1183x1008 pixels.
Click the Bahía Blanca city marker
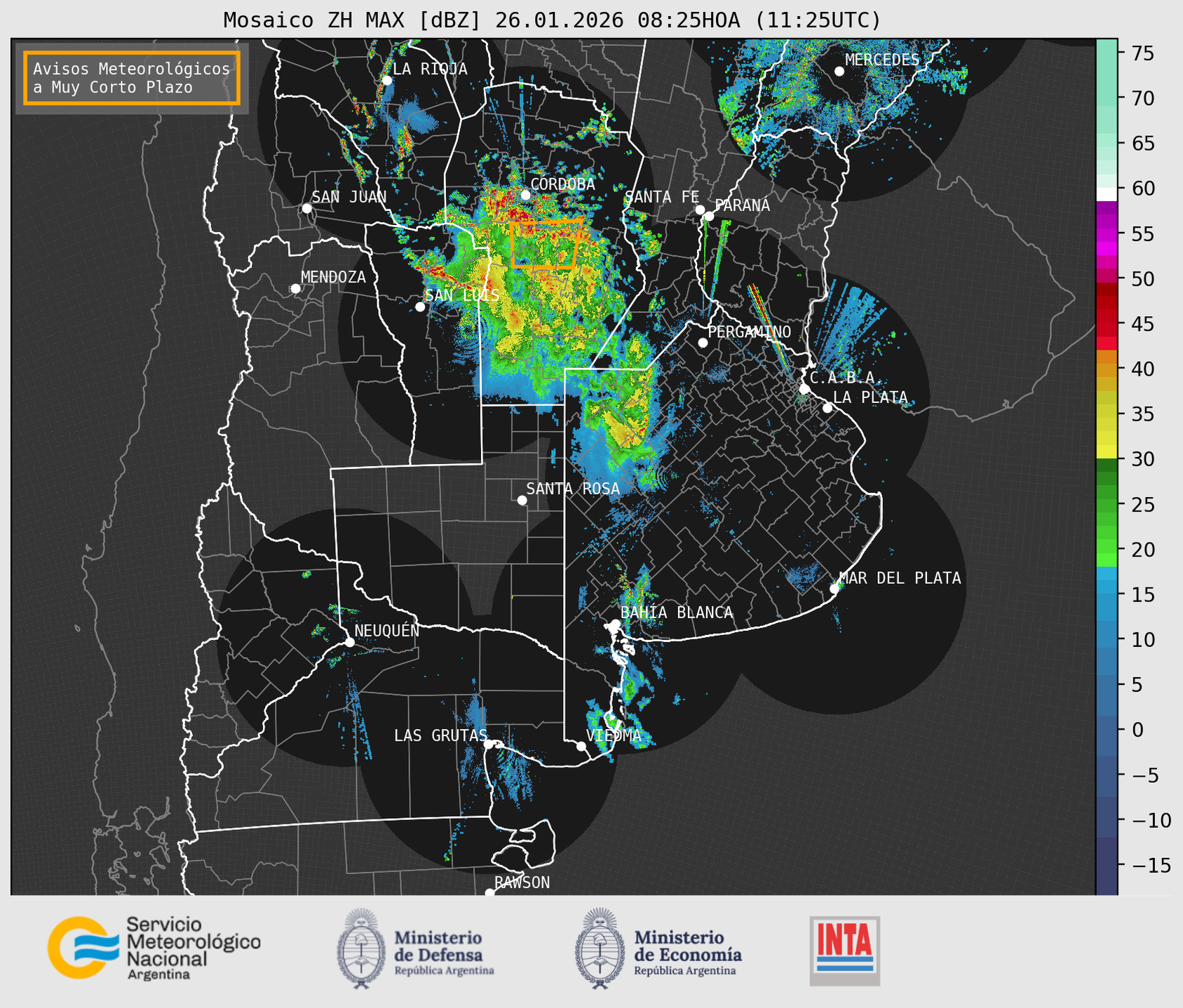(615, 624)
